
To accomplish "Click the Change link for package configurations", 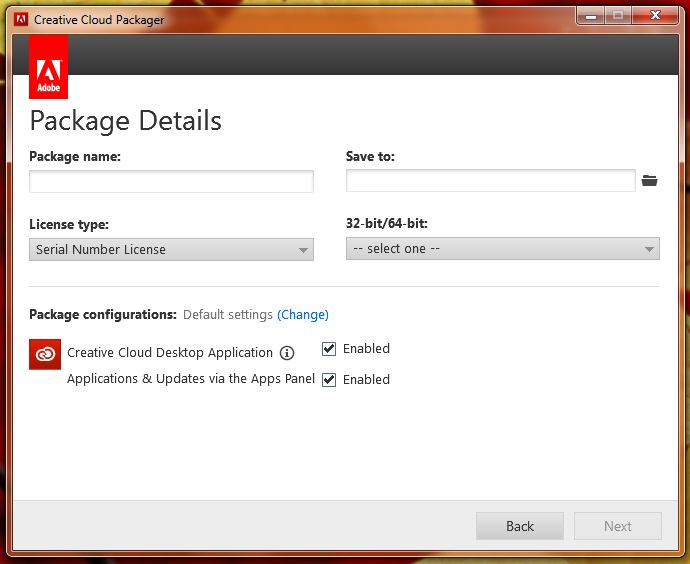I will pyautogui.click(x=303, y=315).
